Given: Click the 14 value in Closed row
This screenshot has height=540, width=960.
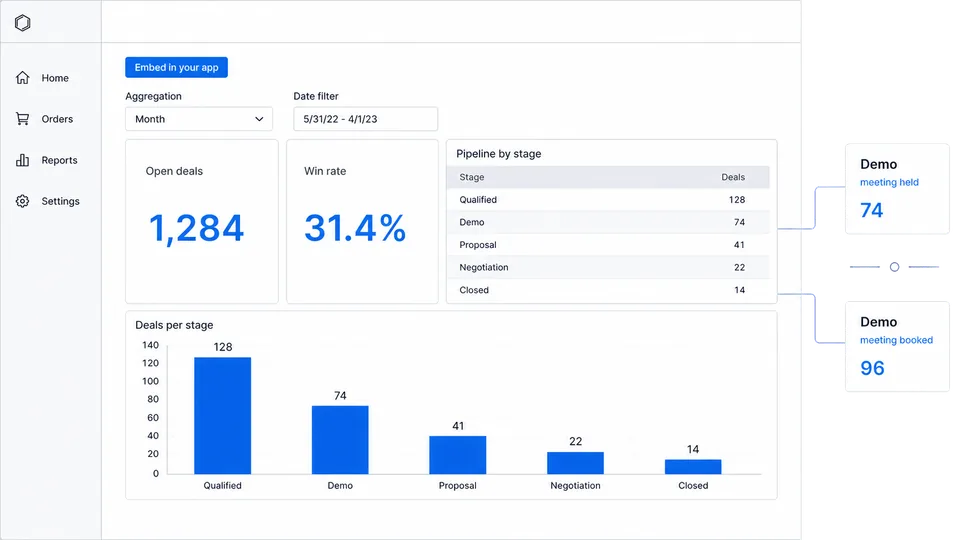Looking at the screenshot, I should 739,290.
